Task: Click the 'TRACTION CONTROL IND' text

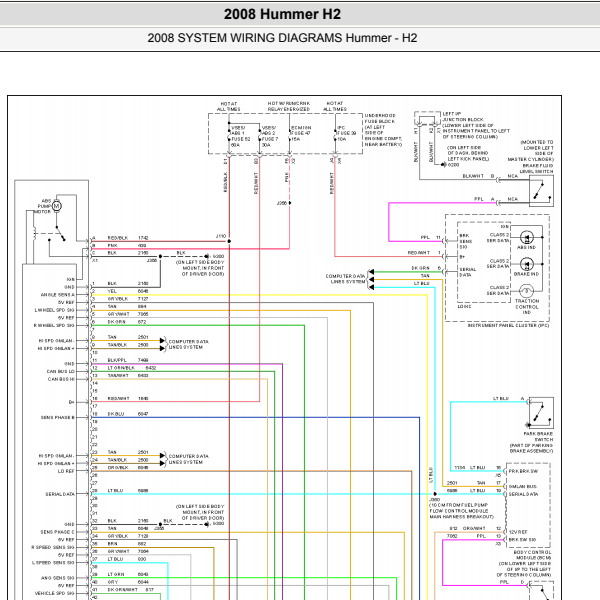Action: (527, 307)
